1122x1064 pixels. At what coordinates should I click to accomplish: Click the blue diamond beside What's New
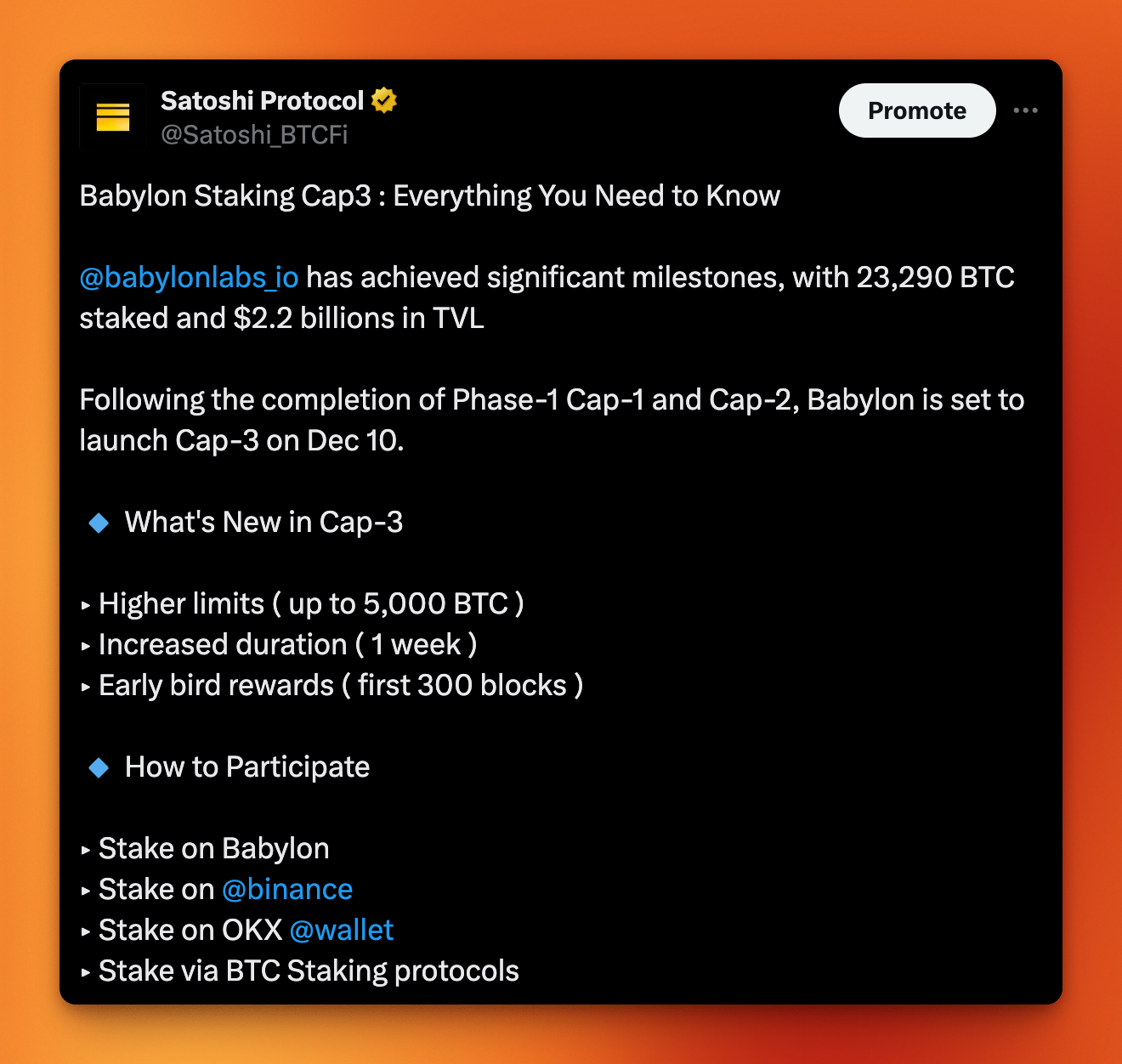click(x=99, y=523)
